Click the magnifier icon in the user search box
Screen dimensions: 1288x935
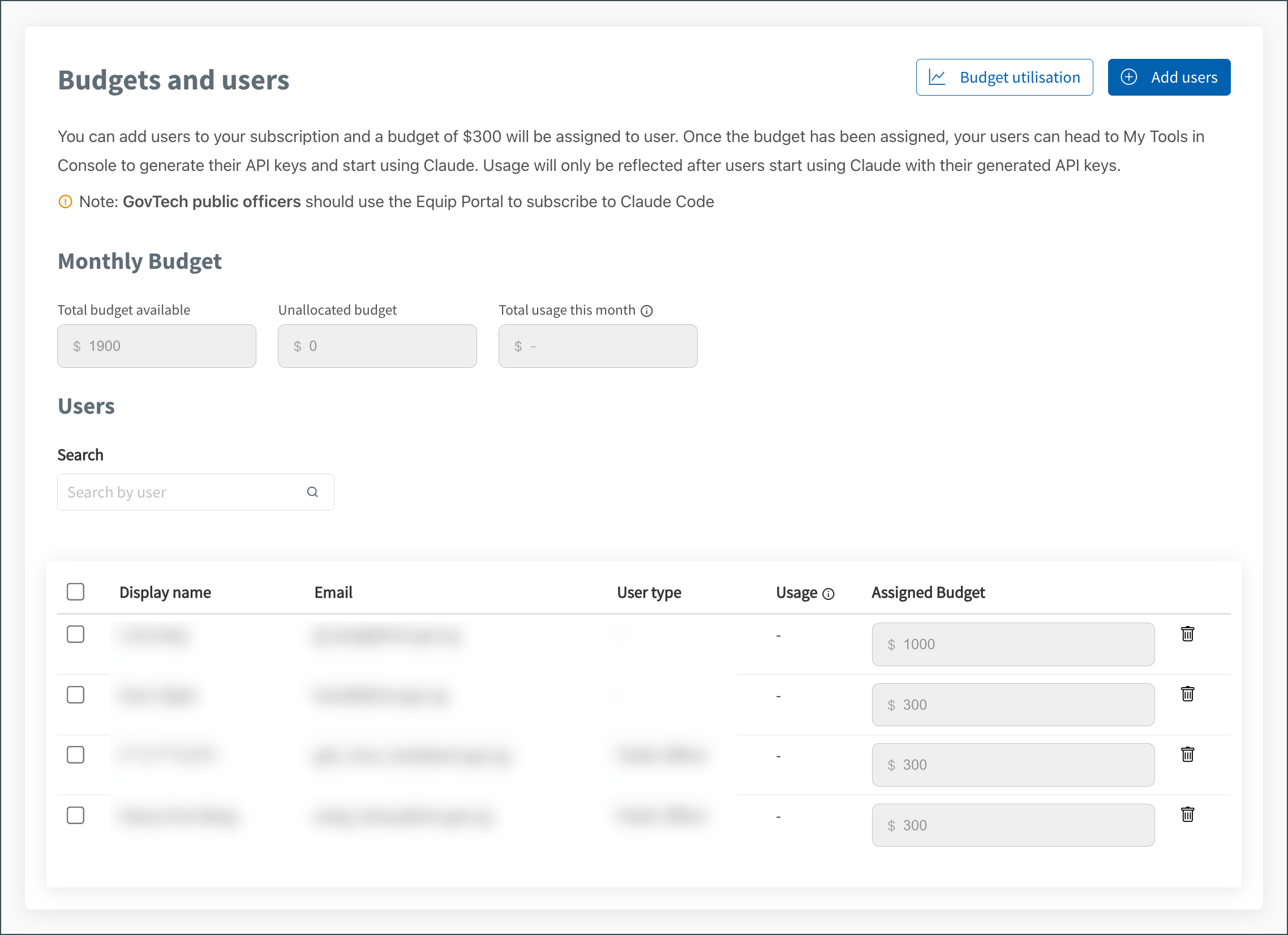tap(312, 492)
